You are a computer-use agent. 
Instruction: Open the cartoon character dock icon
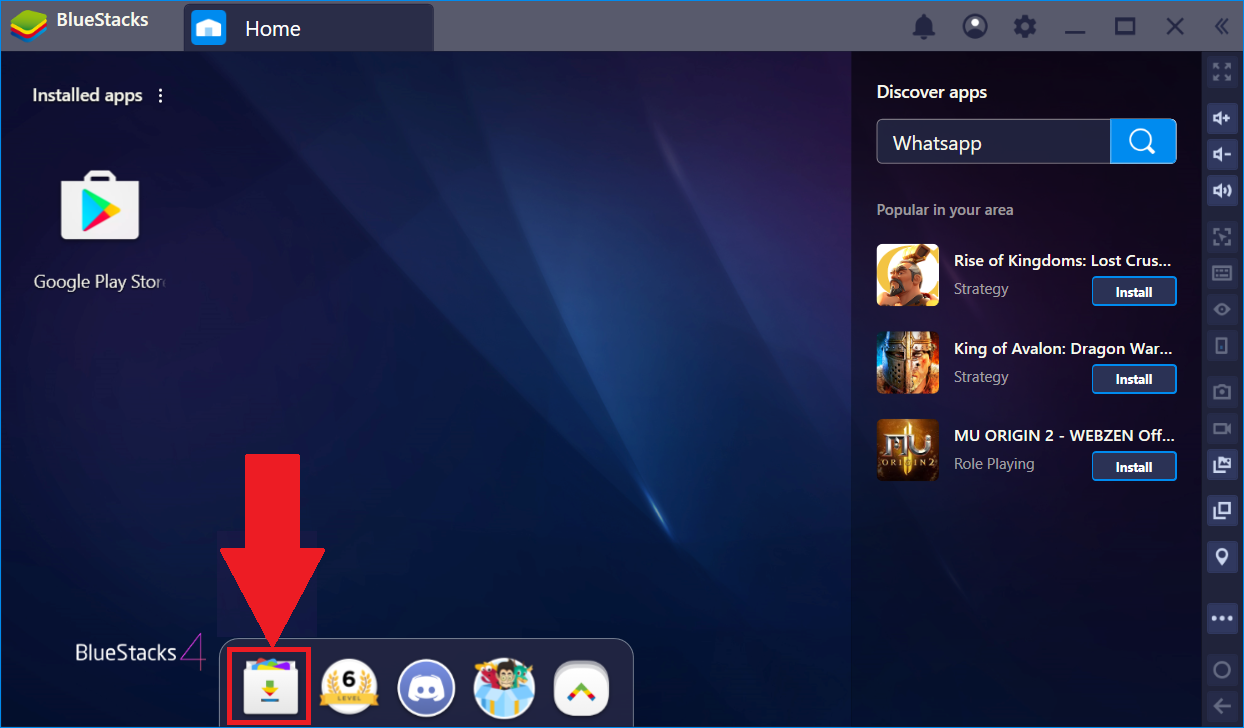click(504, 688)
